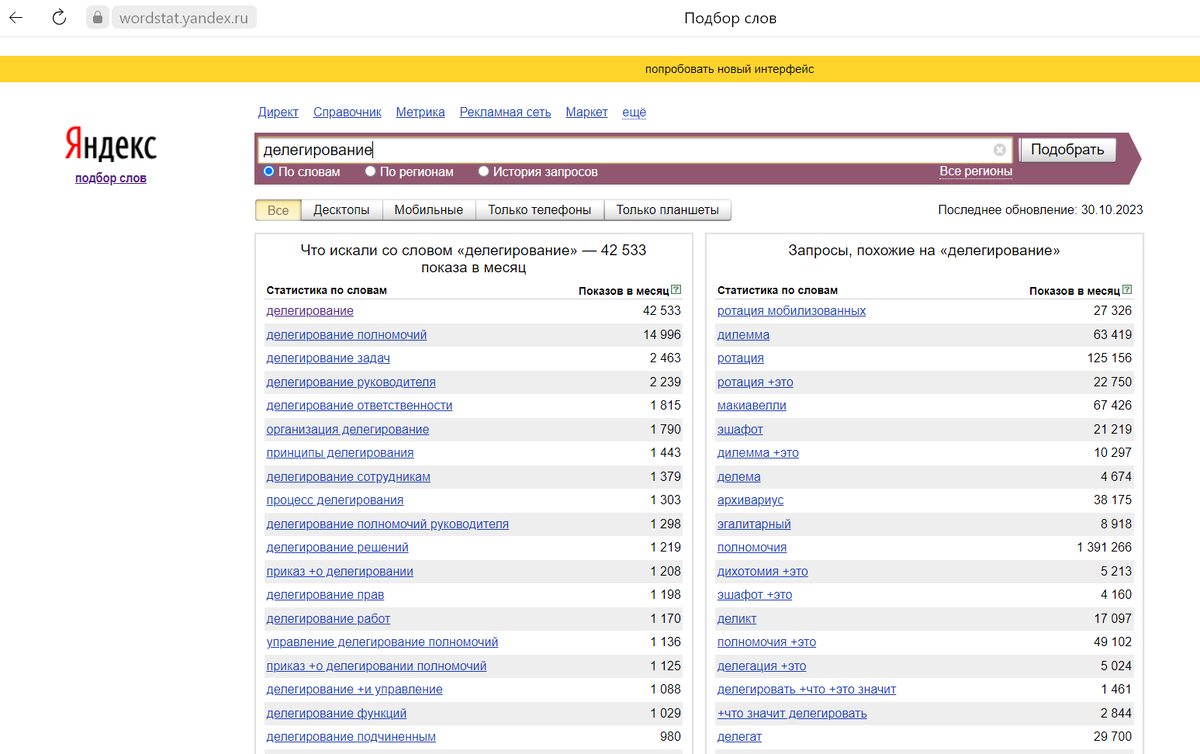The image size is (1200, 754).
Task: Open делегирование полномочий руководителя query
Action: [x=387, y=524]
